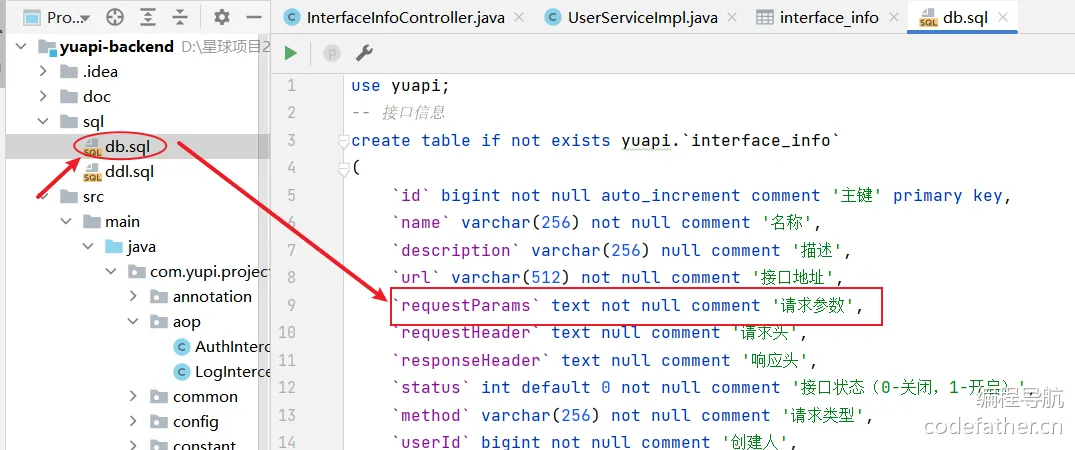Collapse the aop package
Image resolution: width=1075 pixels, height=450 pixels.
(x=134, y=322)
